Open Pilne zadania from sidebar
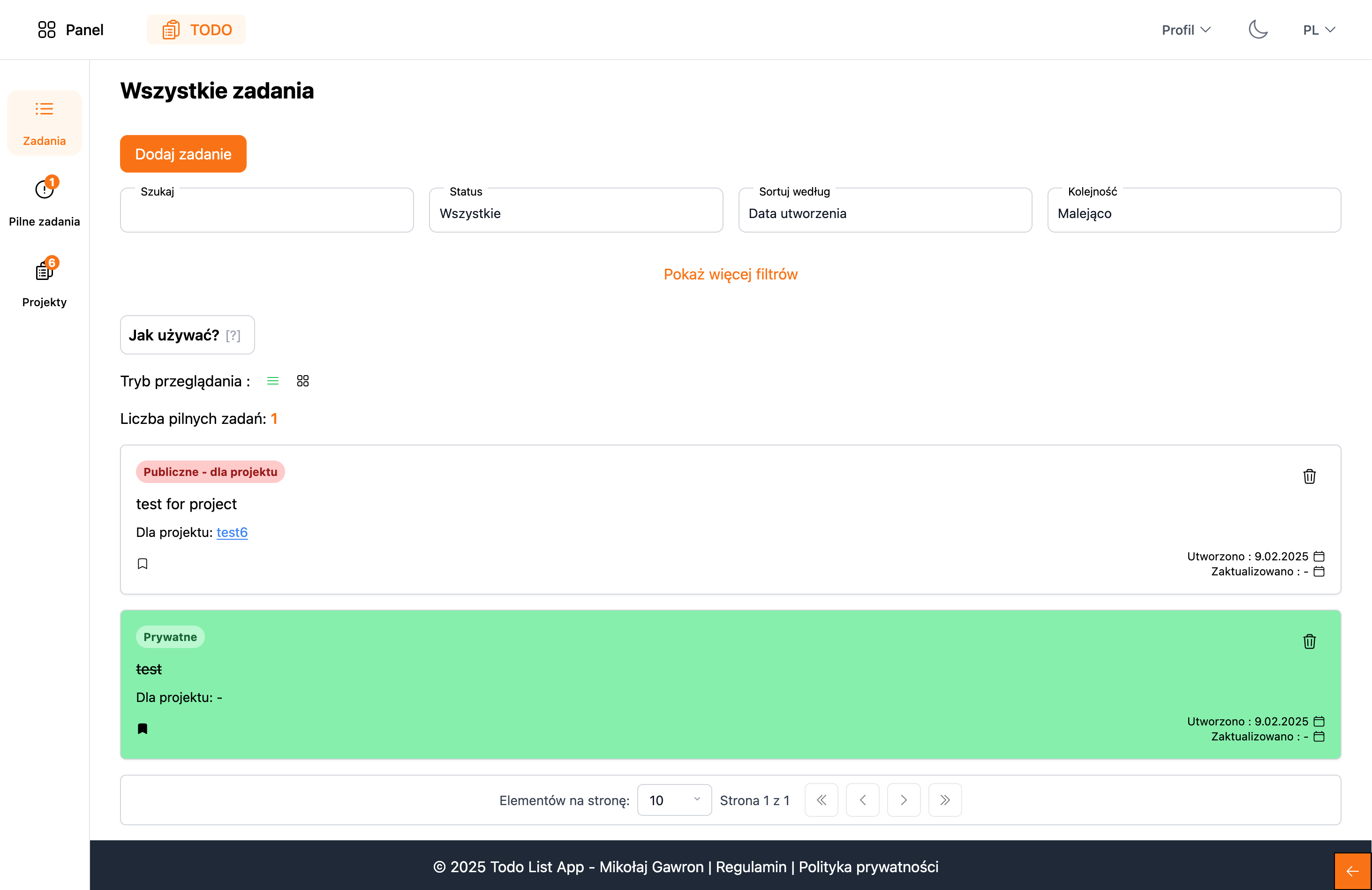1372x890 pixels. coord(45,201)
